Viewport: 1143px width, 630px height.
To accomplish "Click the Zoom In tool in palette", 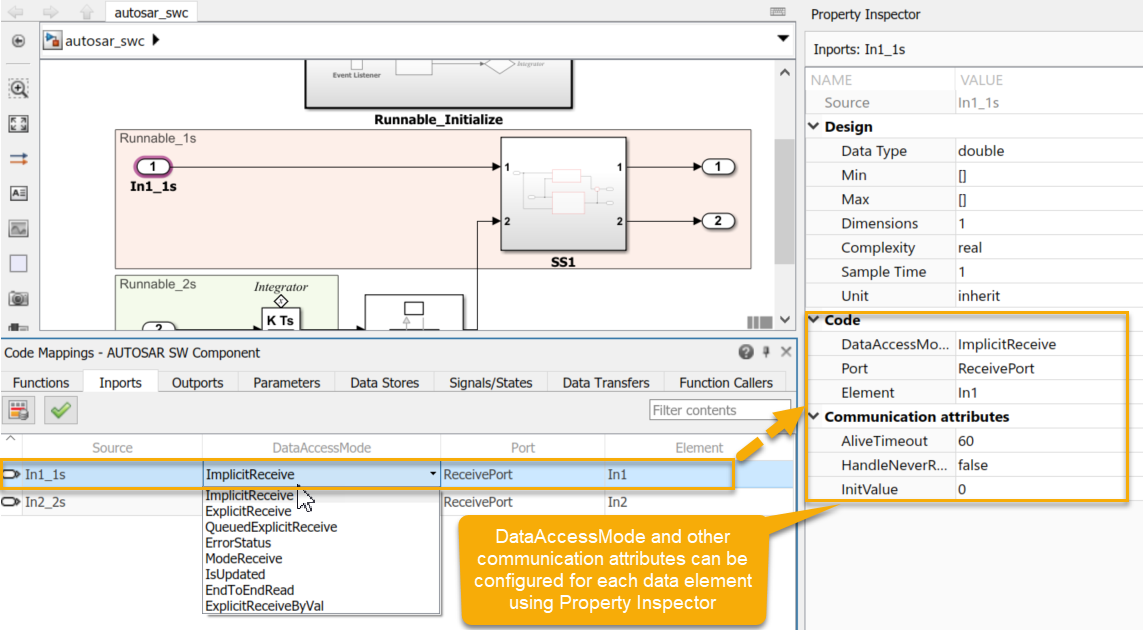I will (x=18, y=89).
